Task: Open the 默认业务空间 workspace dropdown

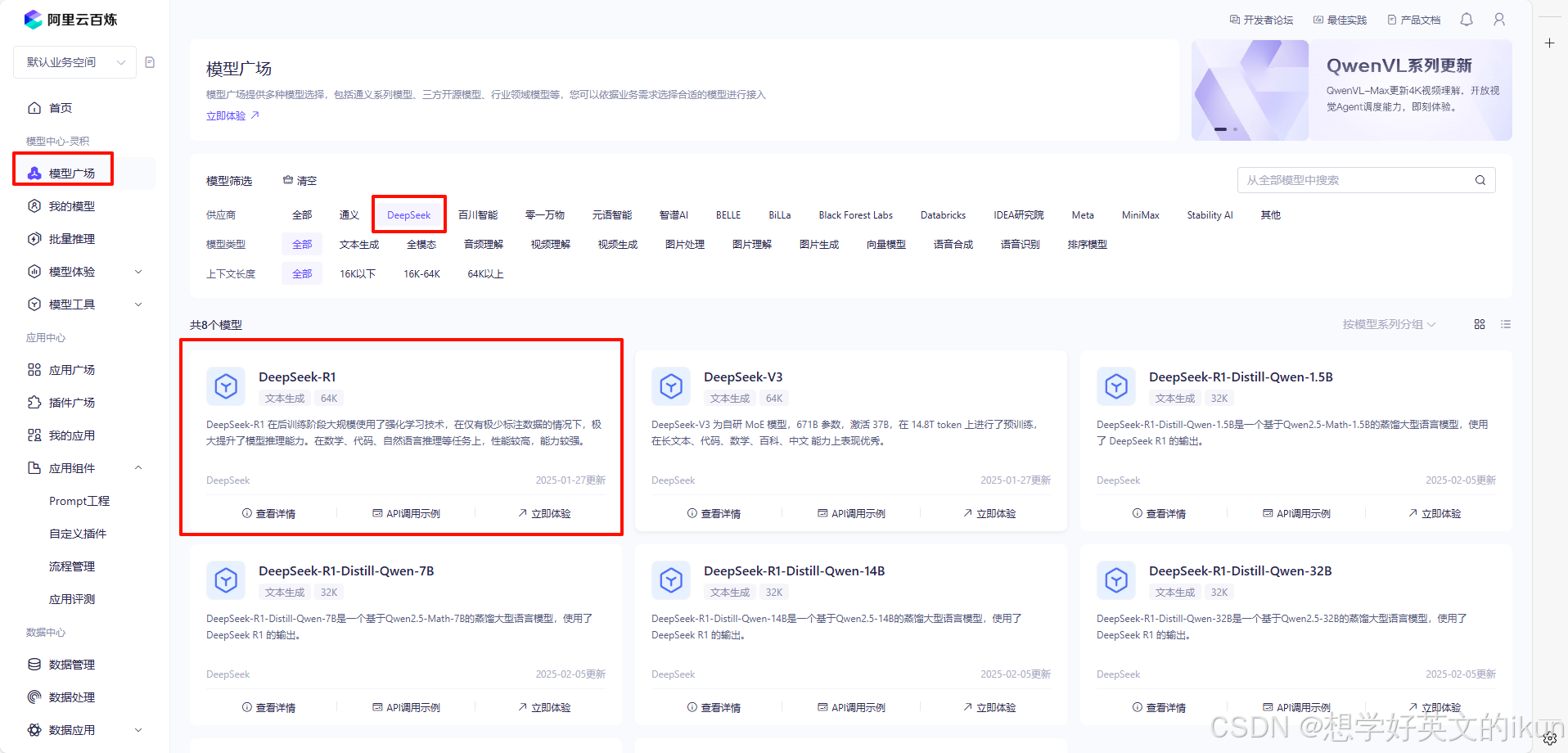Action: (x=74, y=62)
